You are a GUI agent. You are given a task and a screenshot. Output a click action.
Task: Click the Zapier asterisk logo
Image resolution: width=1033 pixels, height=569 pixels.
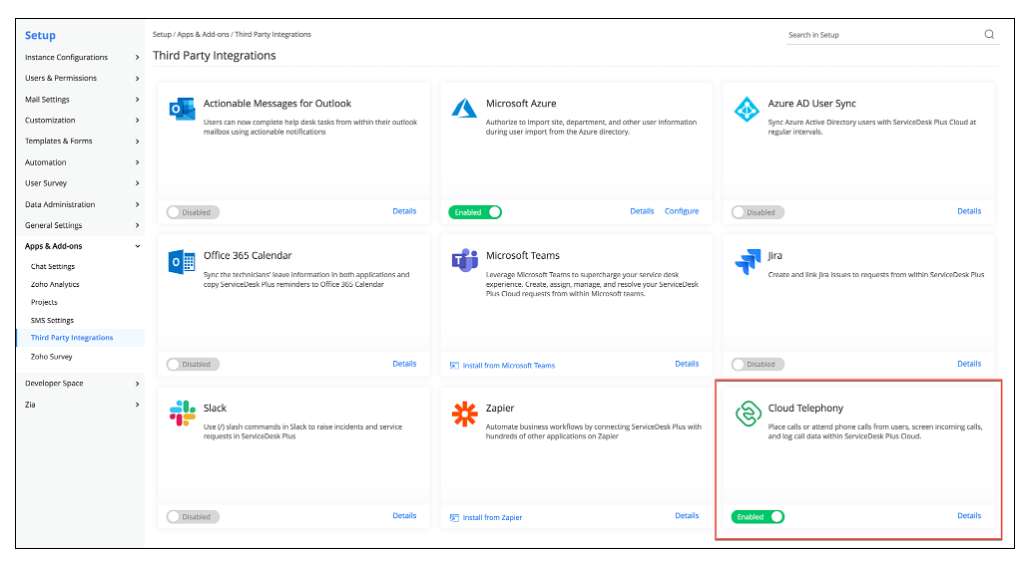pos(464,414)
